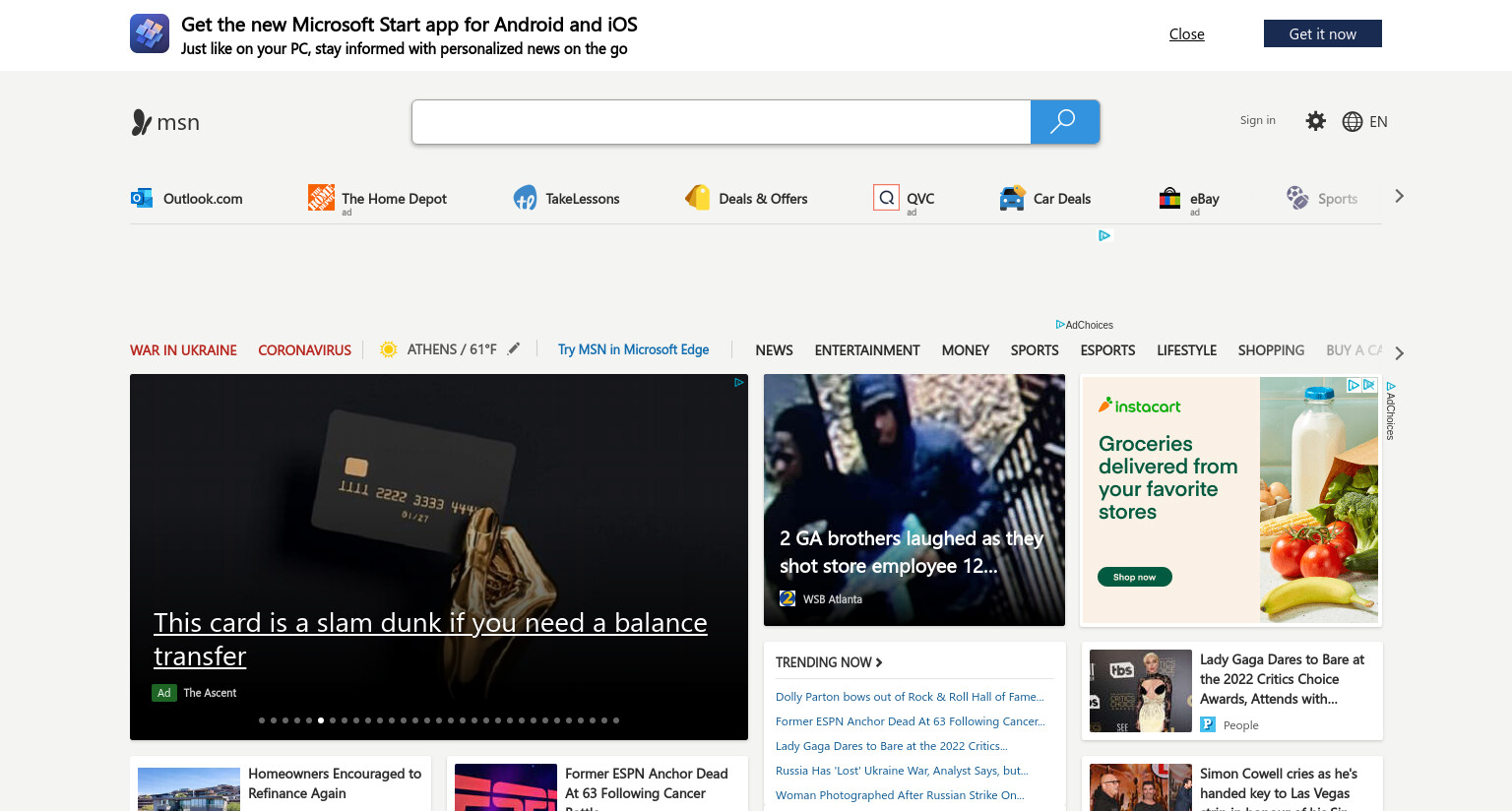The image size is (1512, 811).
Task: Click the TakeLessons icon
Action: point(525,198)
